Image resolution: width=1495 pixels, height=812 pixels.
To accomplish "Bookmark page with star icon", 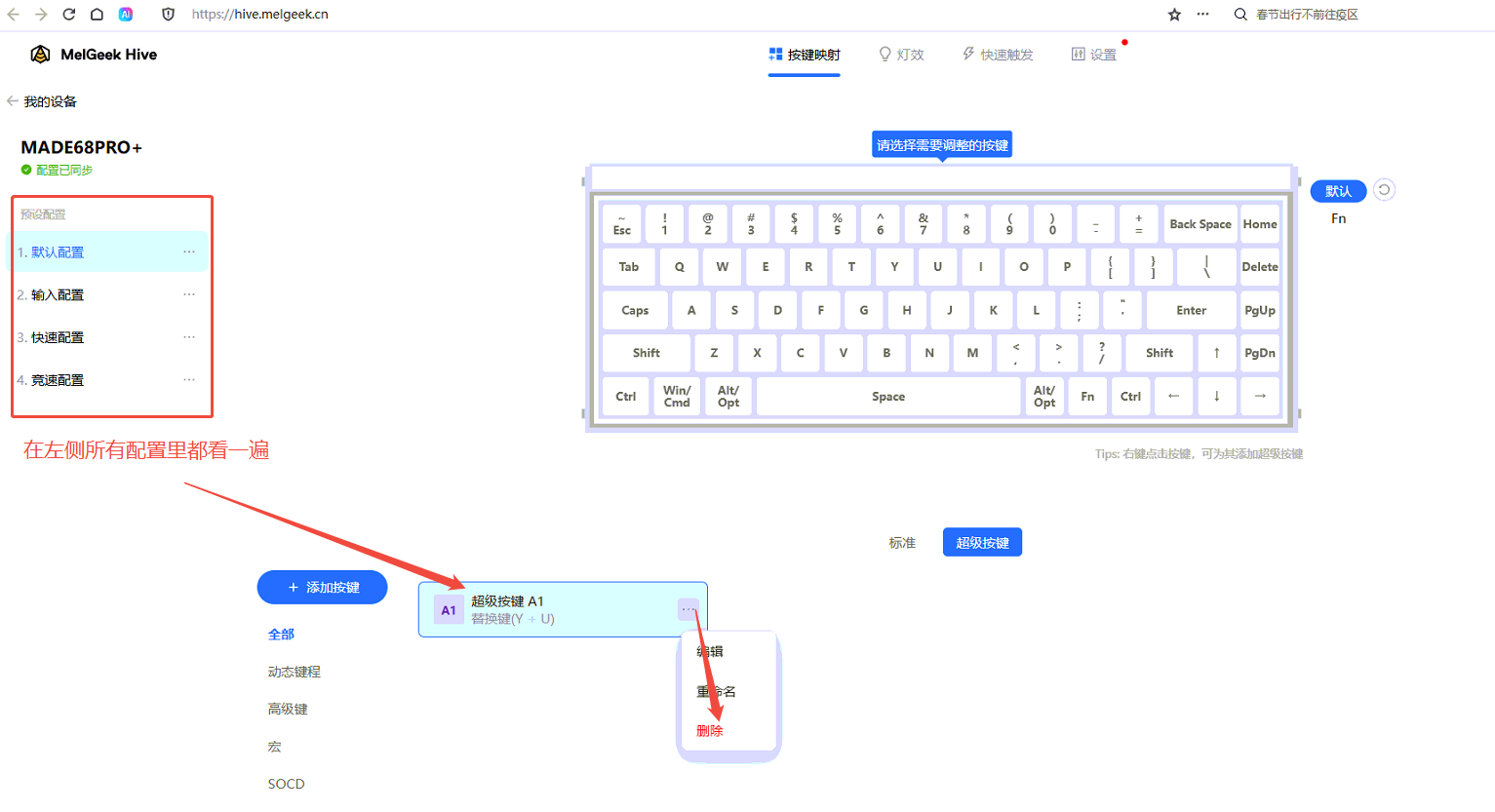I will click(x=1174, y=15).
